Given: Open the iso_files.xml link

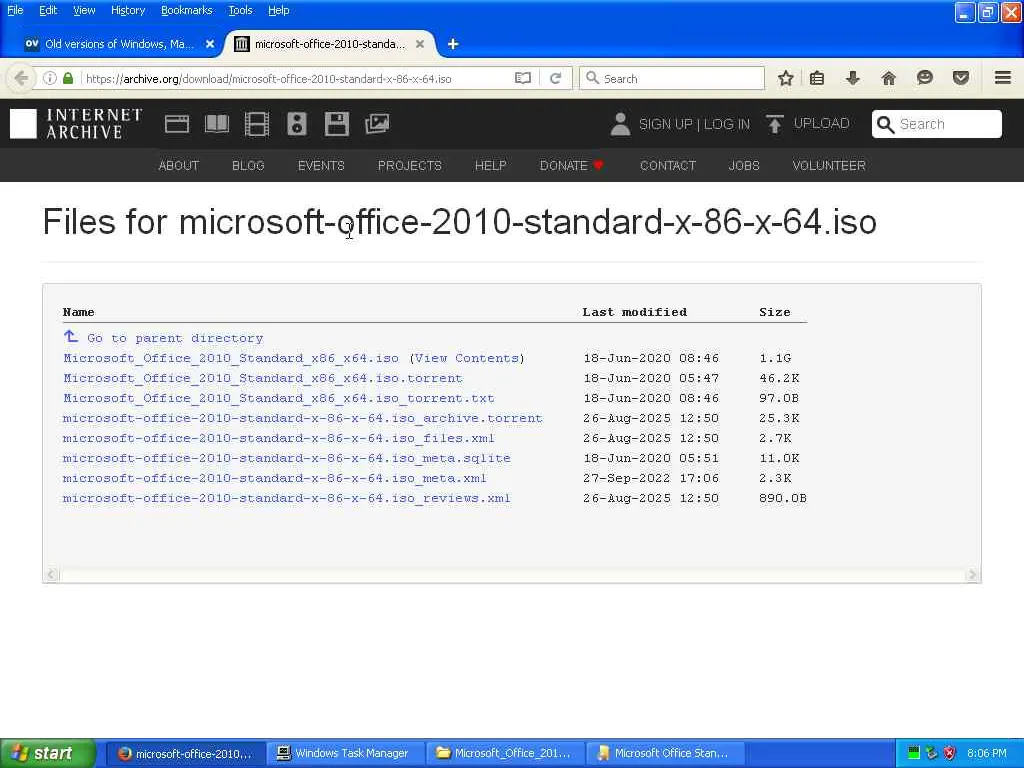Looking at the screenshot, I should click(278, 438).
